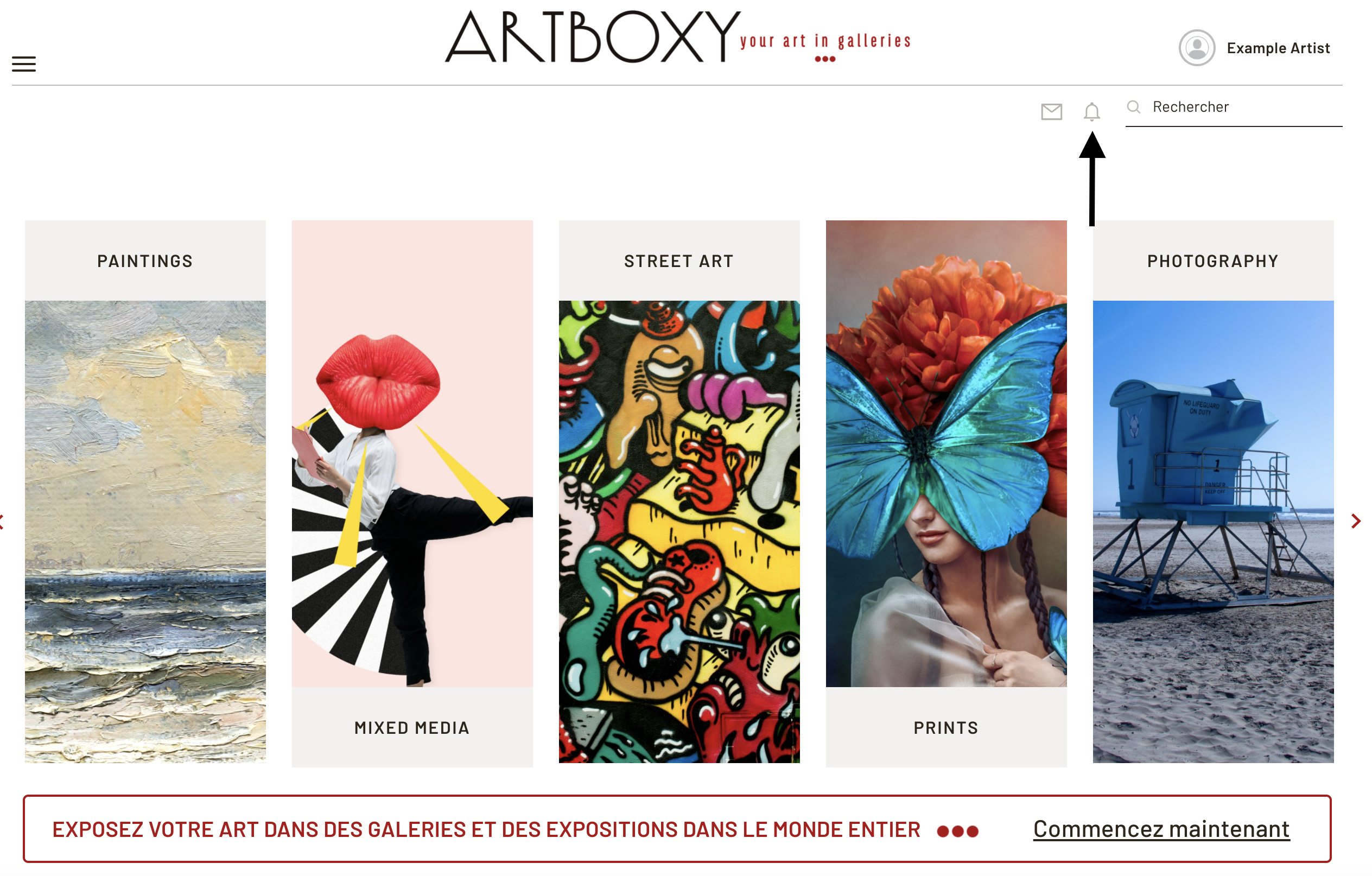The height and width of the screenshot is (876, 1372).
Task: Click the search magnifier icon
Action: coord(1134,106)
